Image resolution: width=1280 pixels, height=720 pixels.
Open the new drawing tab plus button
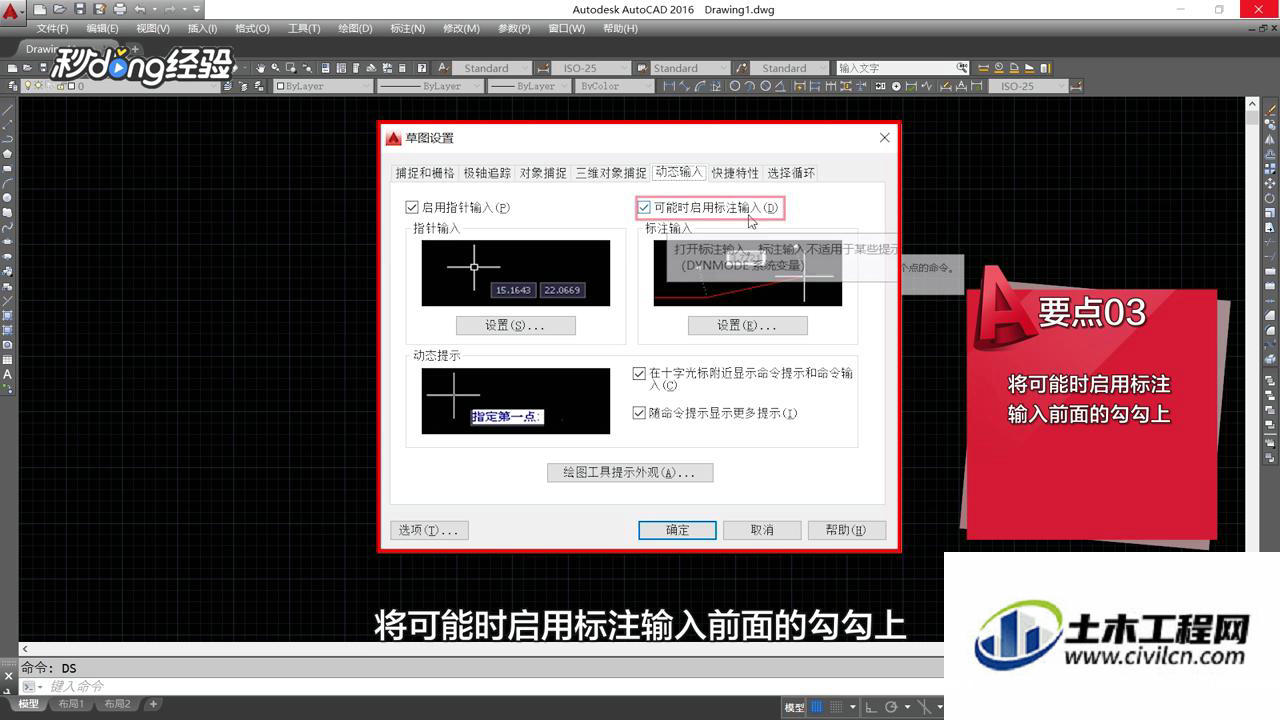pos(135,49)
